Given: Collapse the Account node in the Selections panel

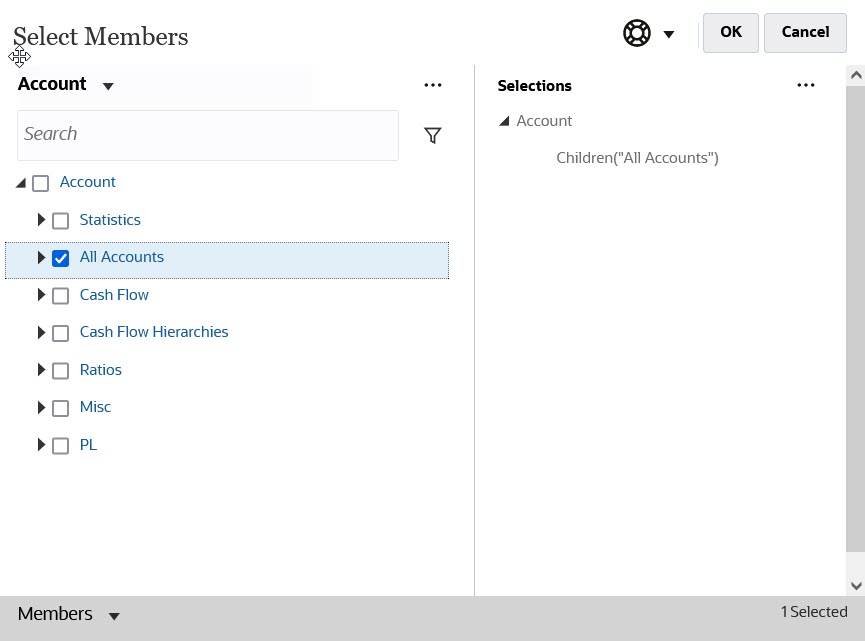Looking at the screenshot, I should coord(505,120).
